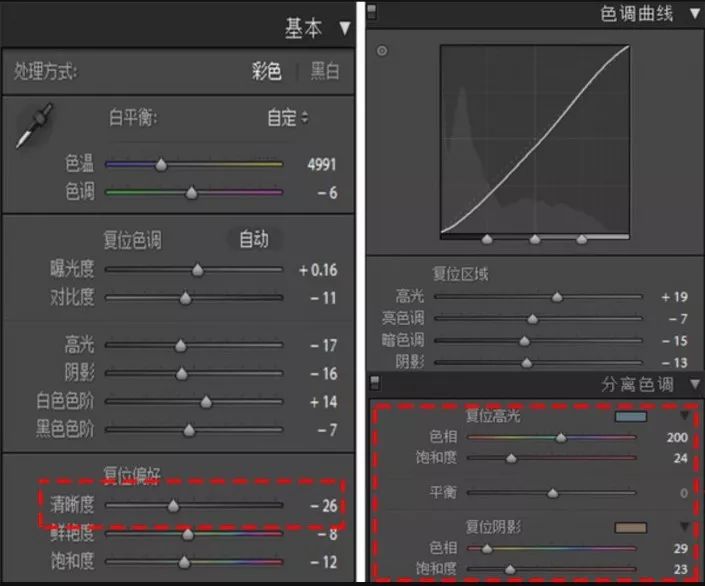The image size is (705, 586).
Task: Click the contrast value -11
Action: point(323,298)
